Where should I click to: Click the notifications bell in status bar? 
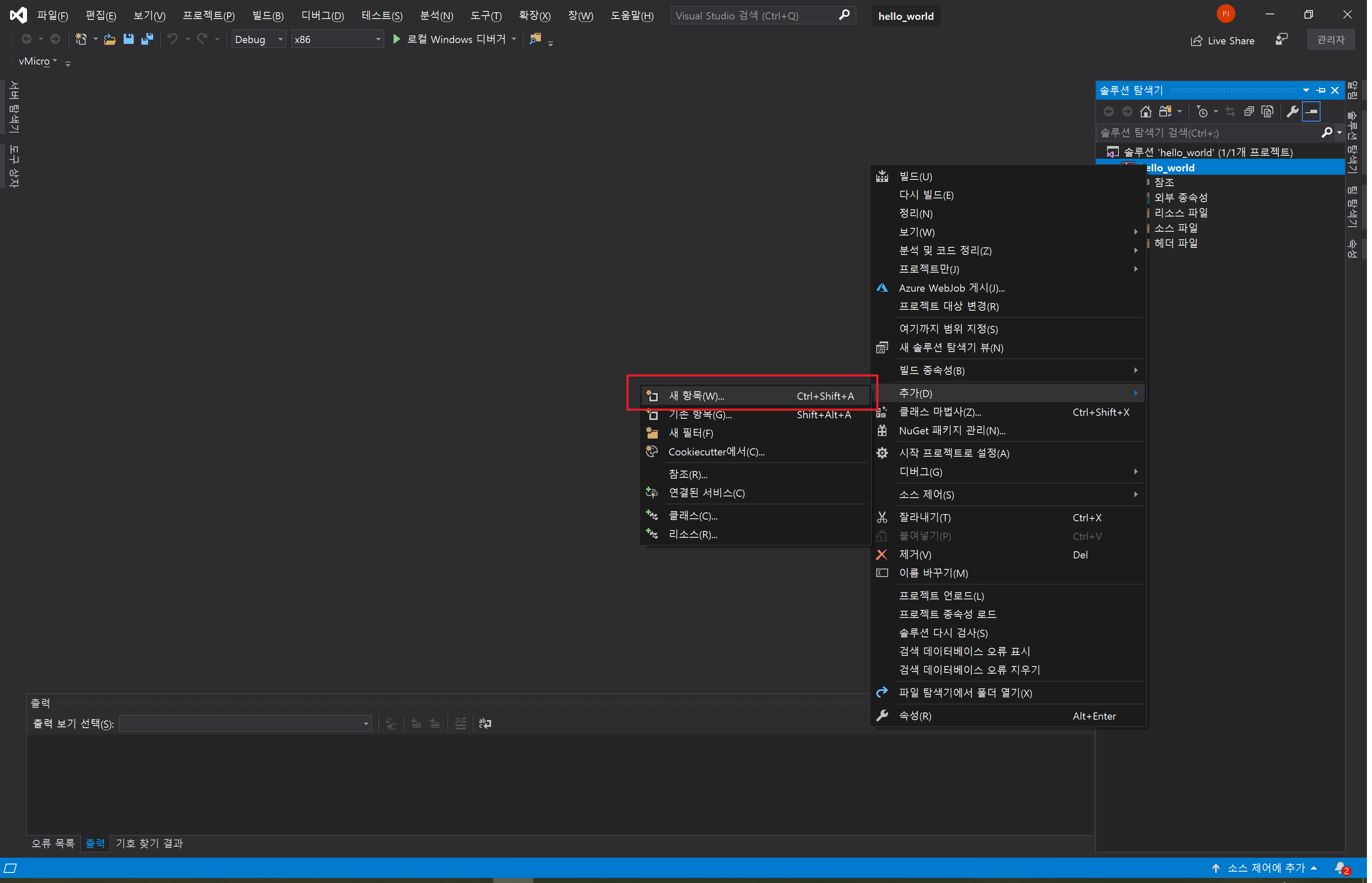pos(1340,867)
